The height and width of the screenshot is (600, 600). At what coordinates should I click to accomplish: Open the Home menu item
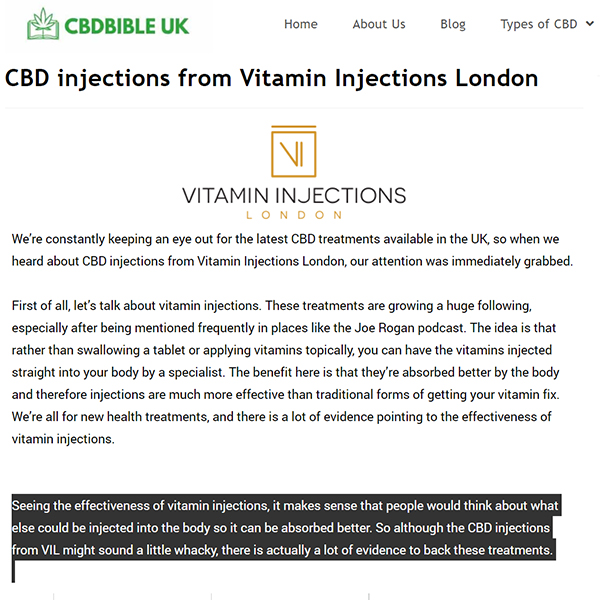click(301, 24)
